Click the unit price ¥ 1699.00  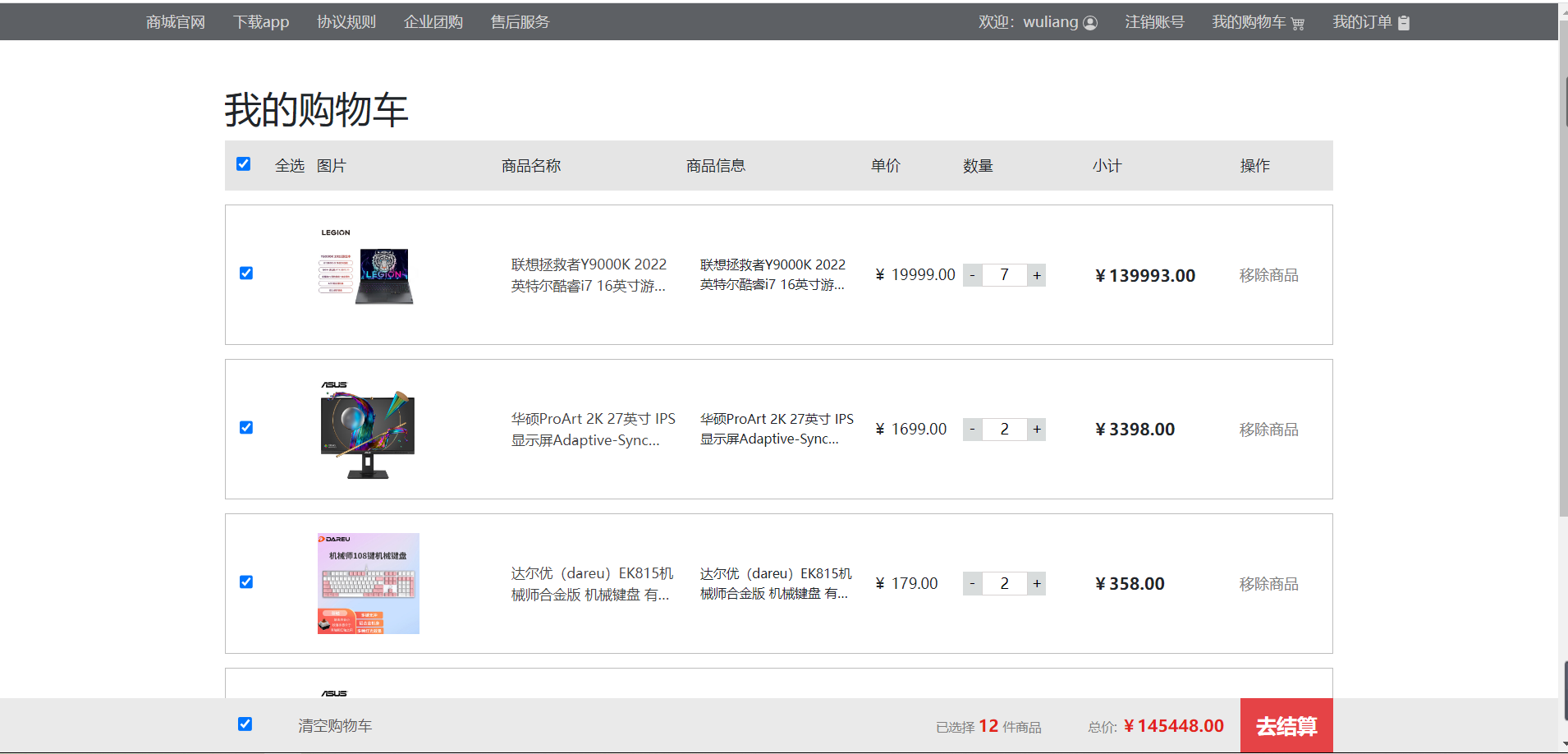(x=911, y=430)
